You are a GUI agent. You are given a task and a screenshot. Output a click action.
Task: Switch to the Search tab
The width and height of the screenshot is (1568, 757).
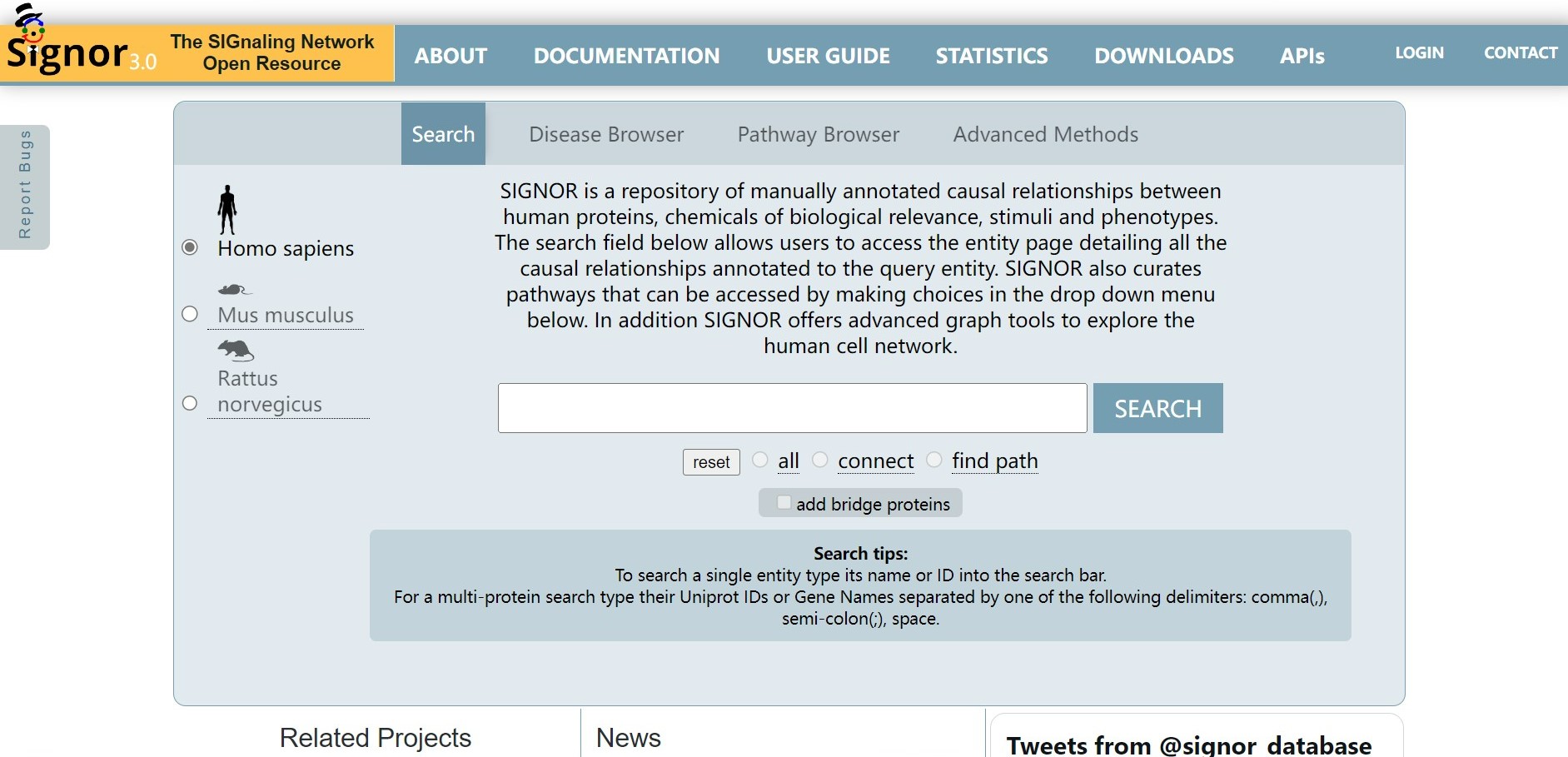click(443, 133)
